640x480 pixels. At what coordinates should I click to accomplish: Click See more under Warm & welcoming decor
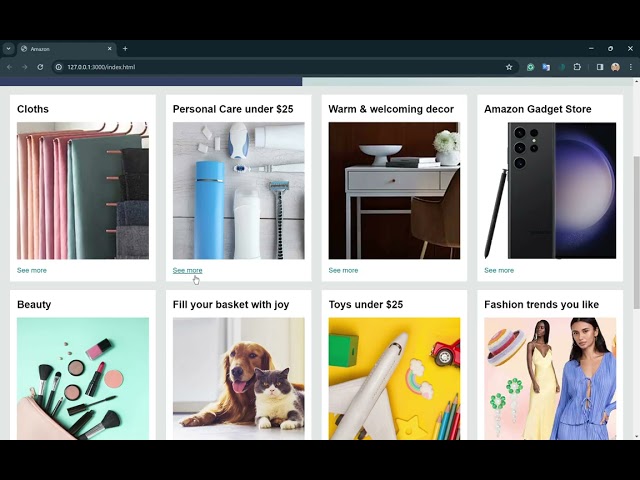point(343,270)
